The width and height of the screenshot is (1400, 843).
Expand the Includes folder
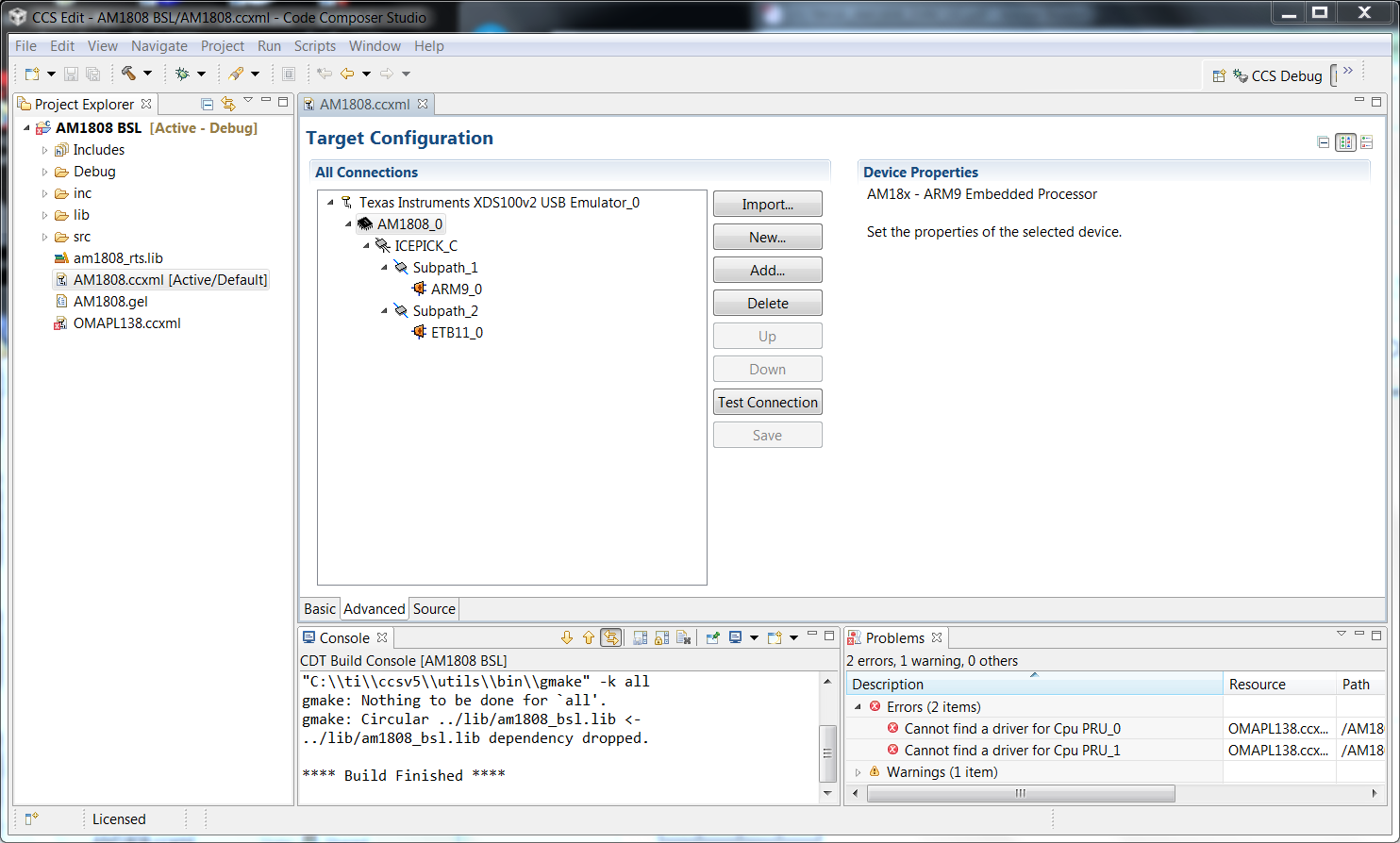click(x=44, y=150)
